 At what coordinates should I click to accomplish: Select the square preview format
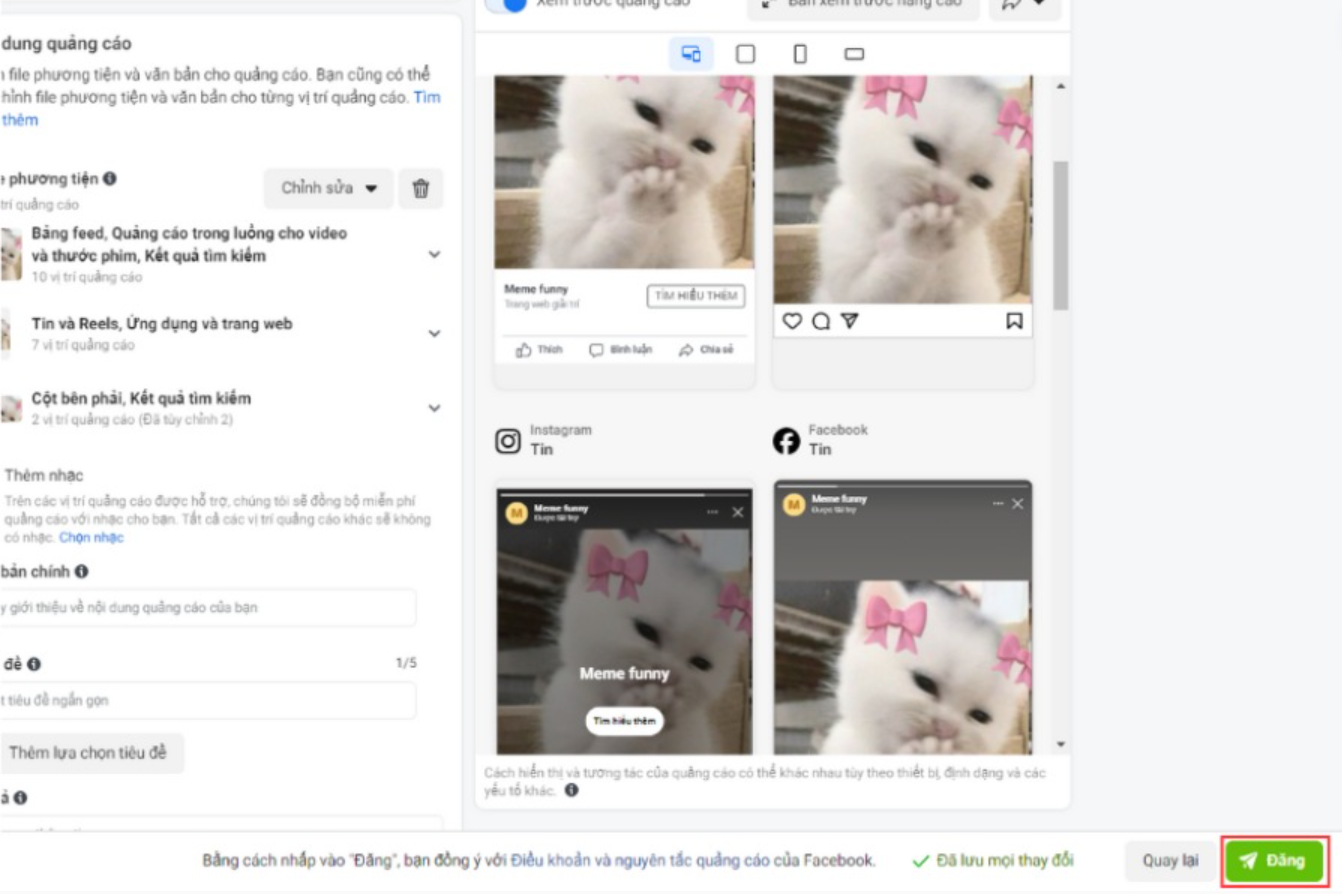click(x=745, y=54)
